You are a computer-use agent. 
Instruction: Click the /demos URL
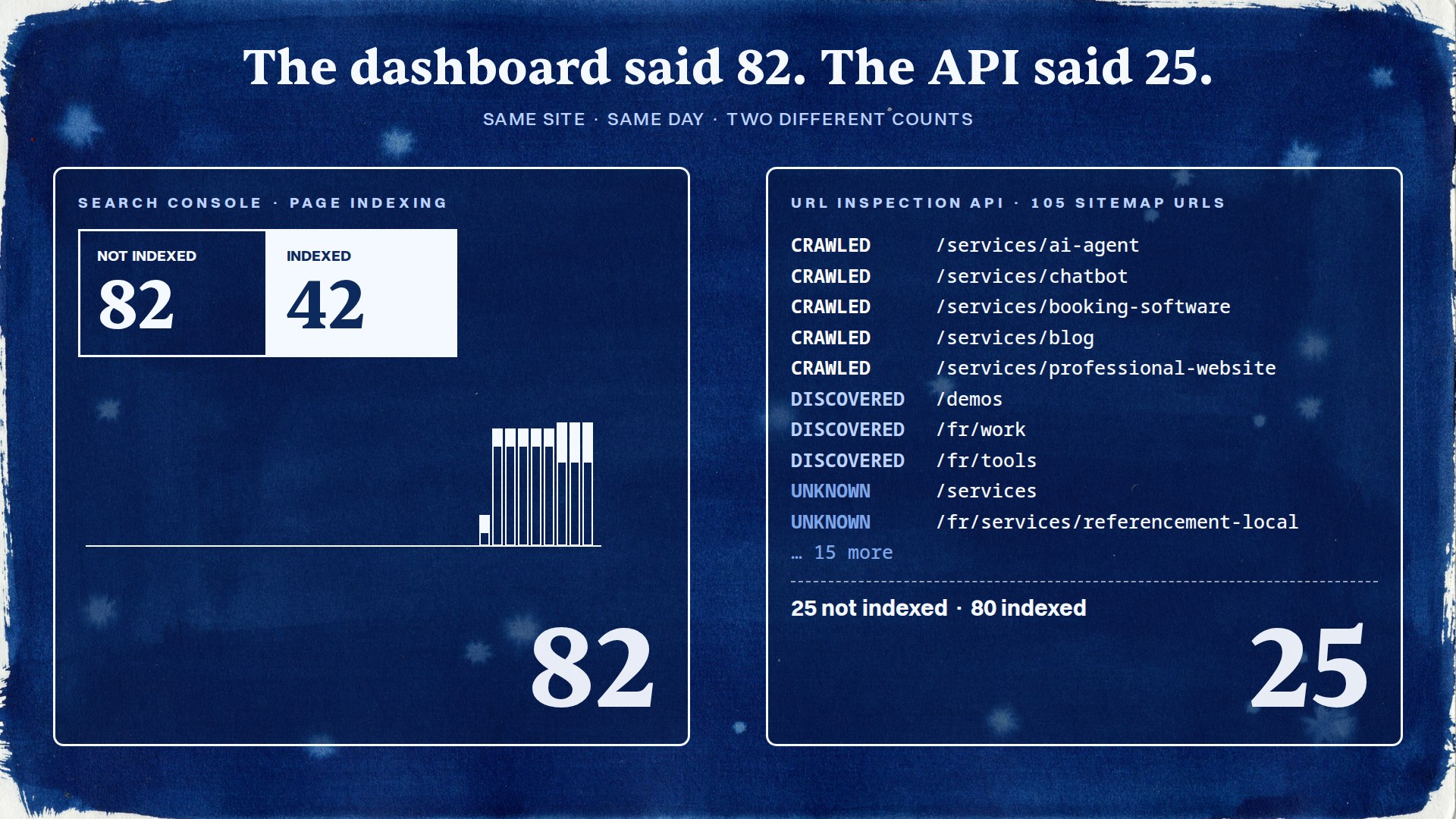coord(969,399)
